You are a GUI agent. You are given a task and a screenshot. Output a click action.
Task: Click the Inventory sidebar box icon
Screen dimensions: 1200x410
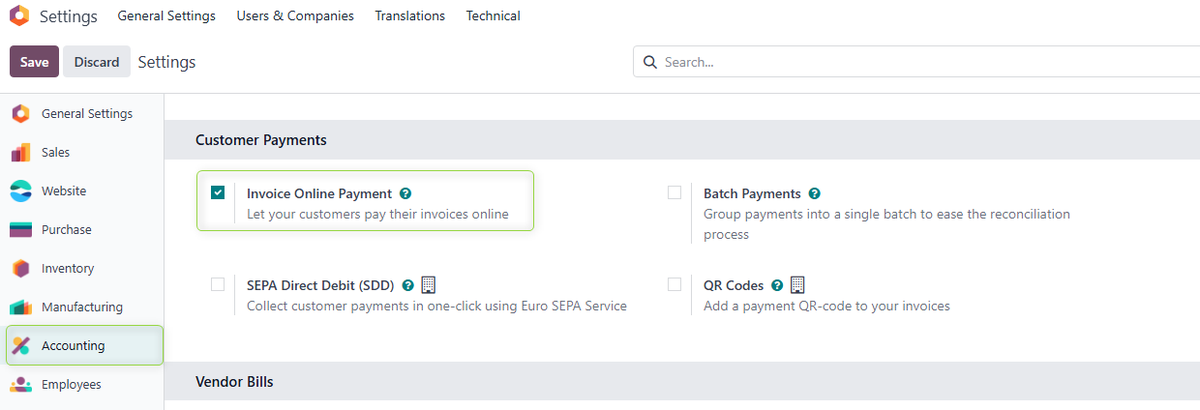point(21,268)
